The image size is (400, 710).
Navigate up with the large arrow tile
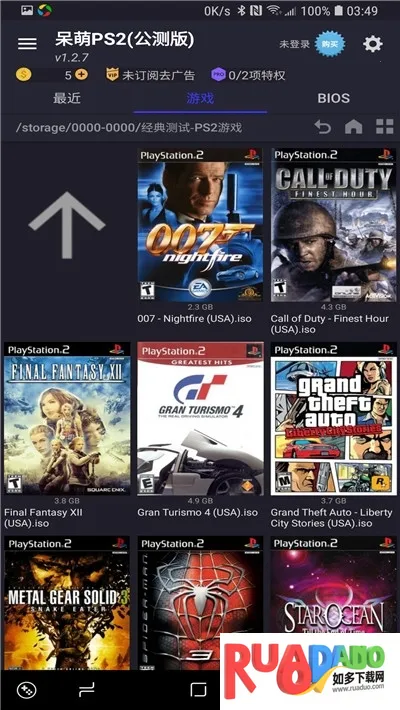point(67,225)
